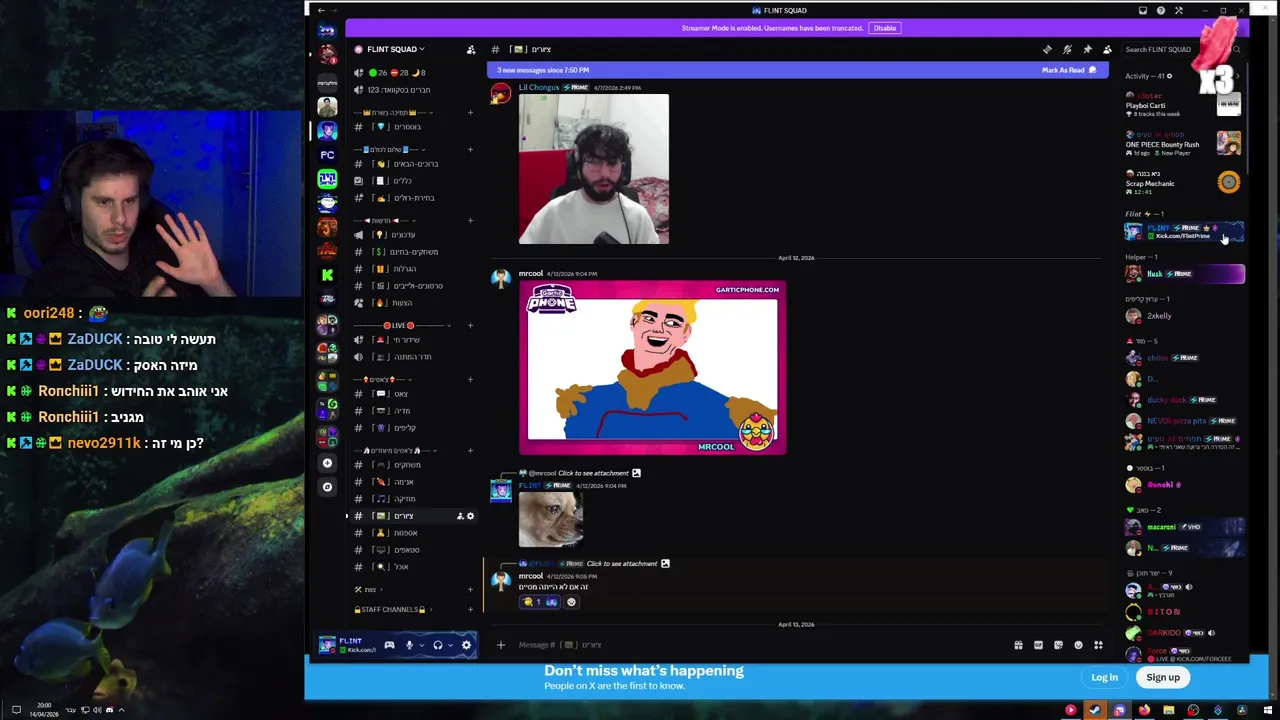Open the apps icon in message bar
The width and height of the screenshot is (1280, 720).
pos(1098,645)
